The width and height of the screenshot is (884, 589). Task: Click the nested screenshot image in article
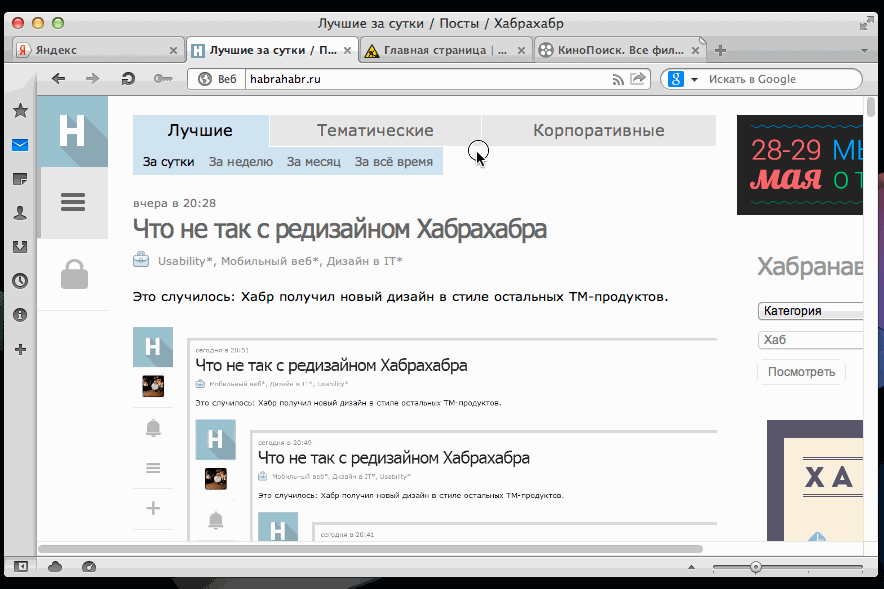click(x=425, y=434)
